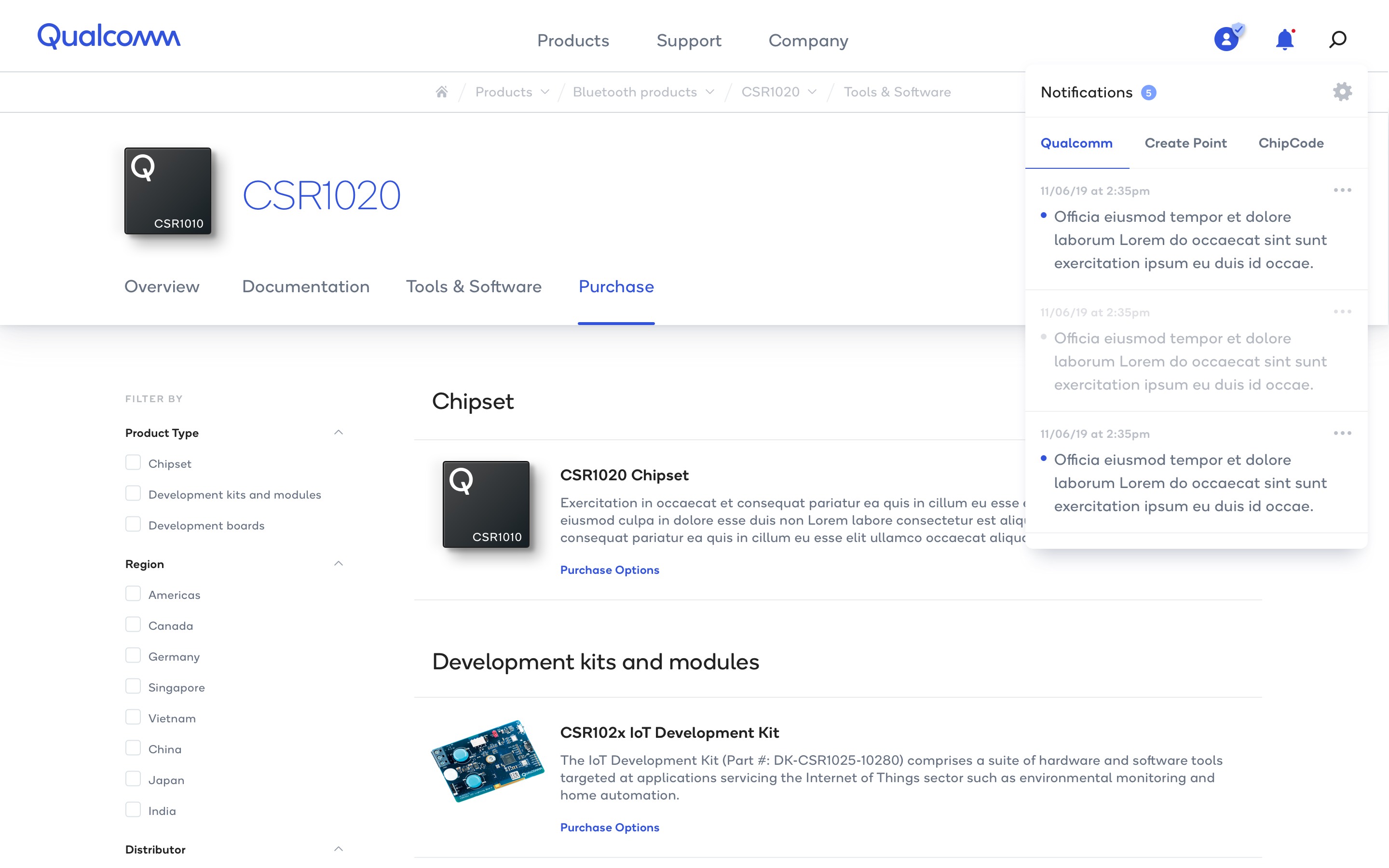Switch to the Overview tab
The image size is (1389, 868).
tap(162, 286)
